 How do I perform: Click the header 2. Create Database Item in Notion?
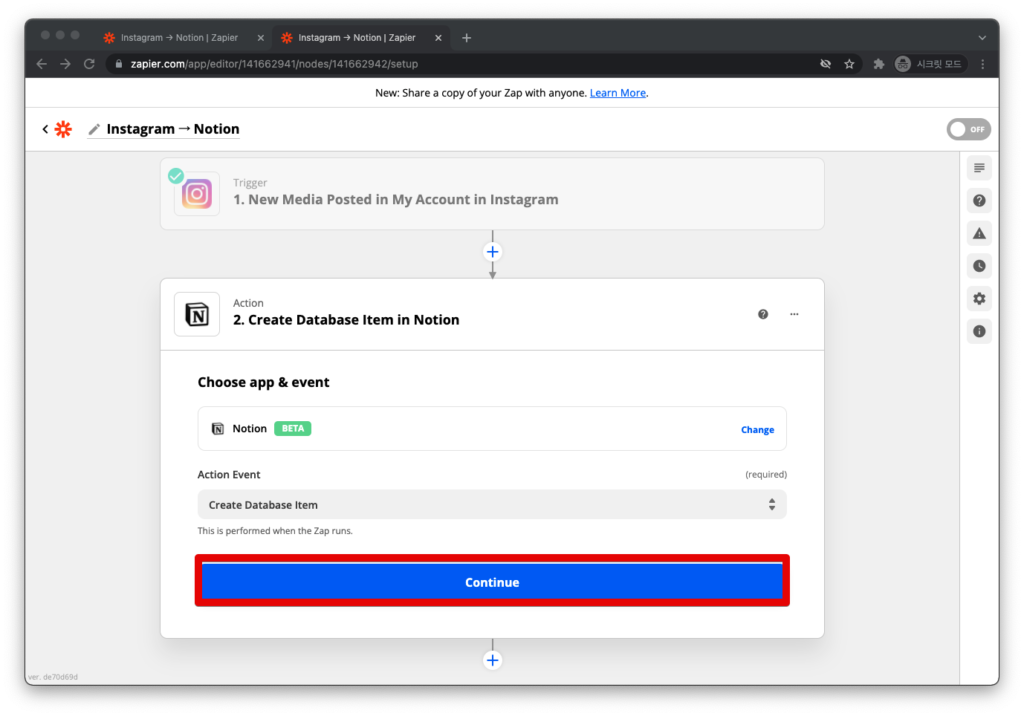tap(346, 319)
